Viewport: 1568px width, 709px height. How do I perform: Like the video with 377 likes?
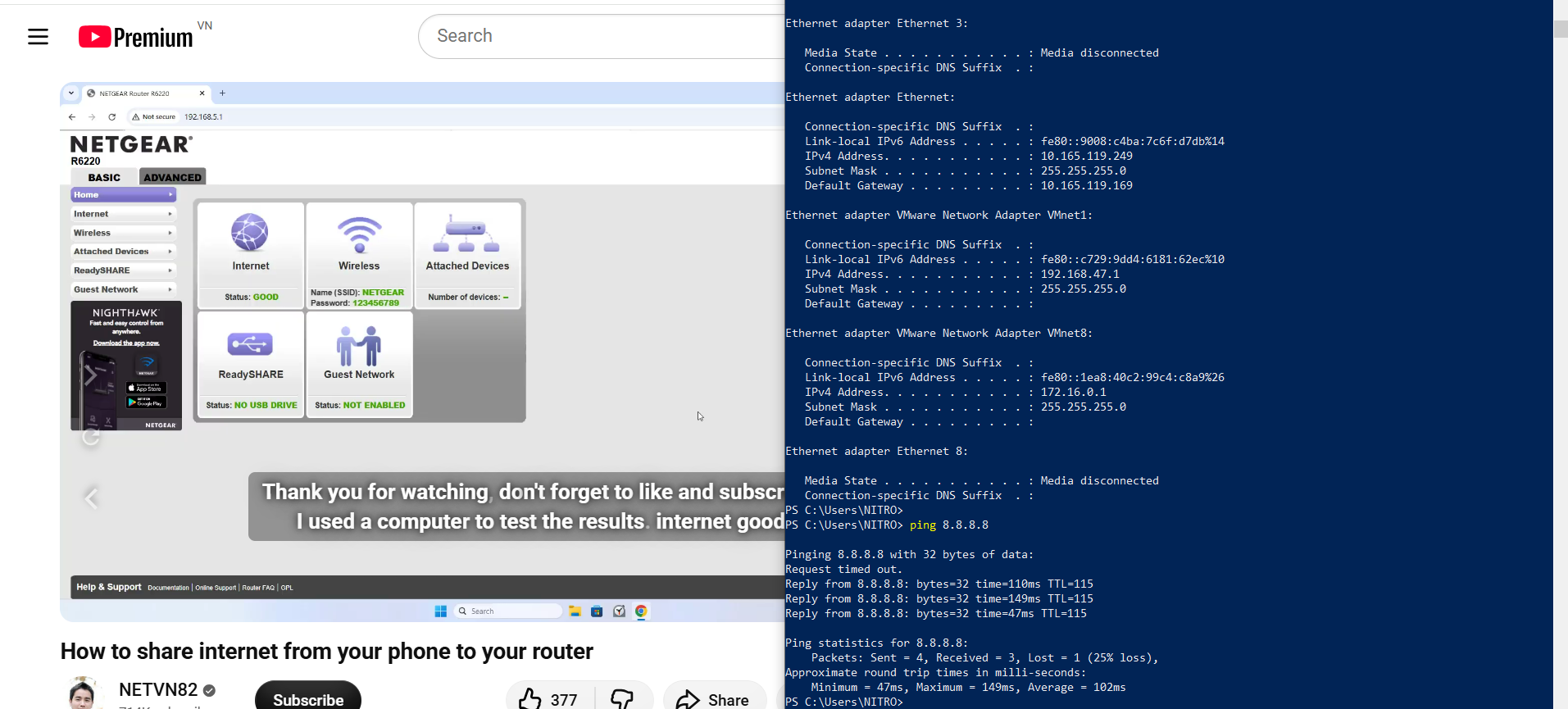point(548,698)
